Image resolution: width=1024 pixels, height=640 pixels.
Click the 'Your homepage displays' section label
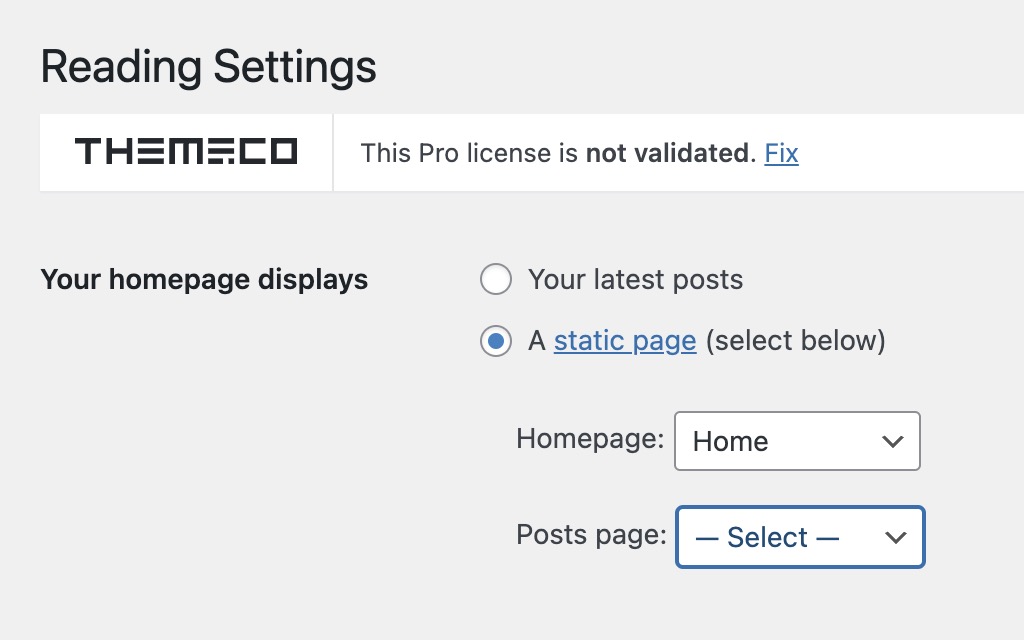[204, 280]
